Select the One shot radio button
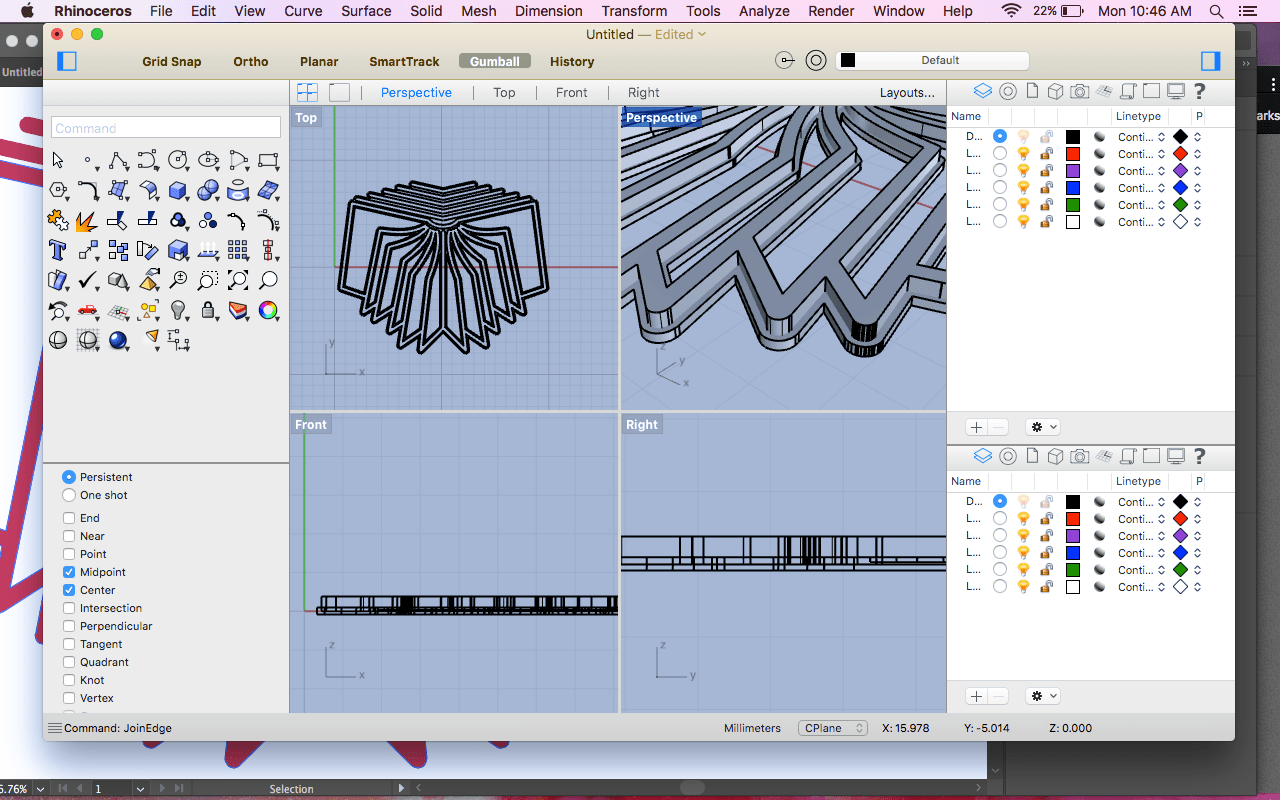 tap(69, 495)
